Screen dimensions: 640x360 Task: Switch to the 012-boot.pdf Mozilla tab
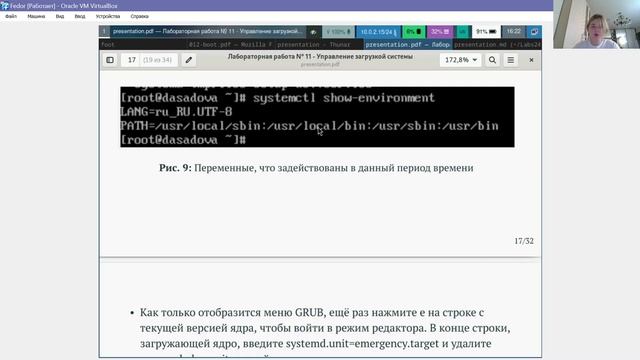coord(230,44)
